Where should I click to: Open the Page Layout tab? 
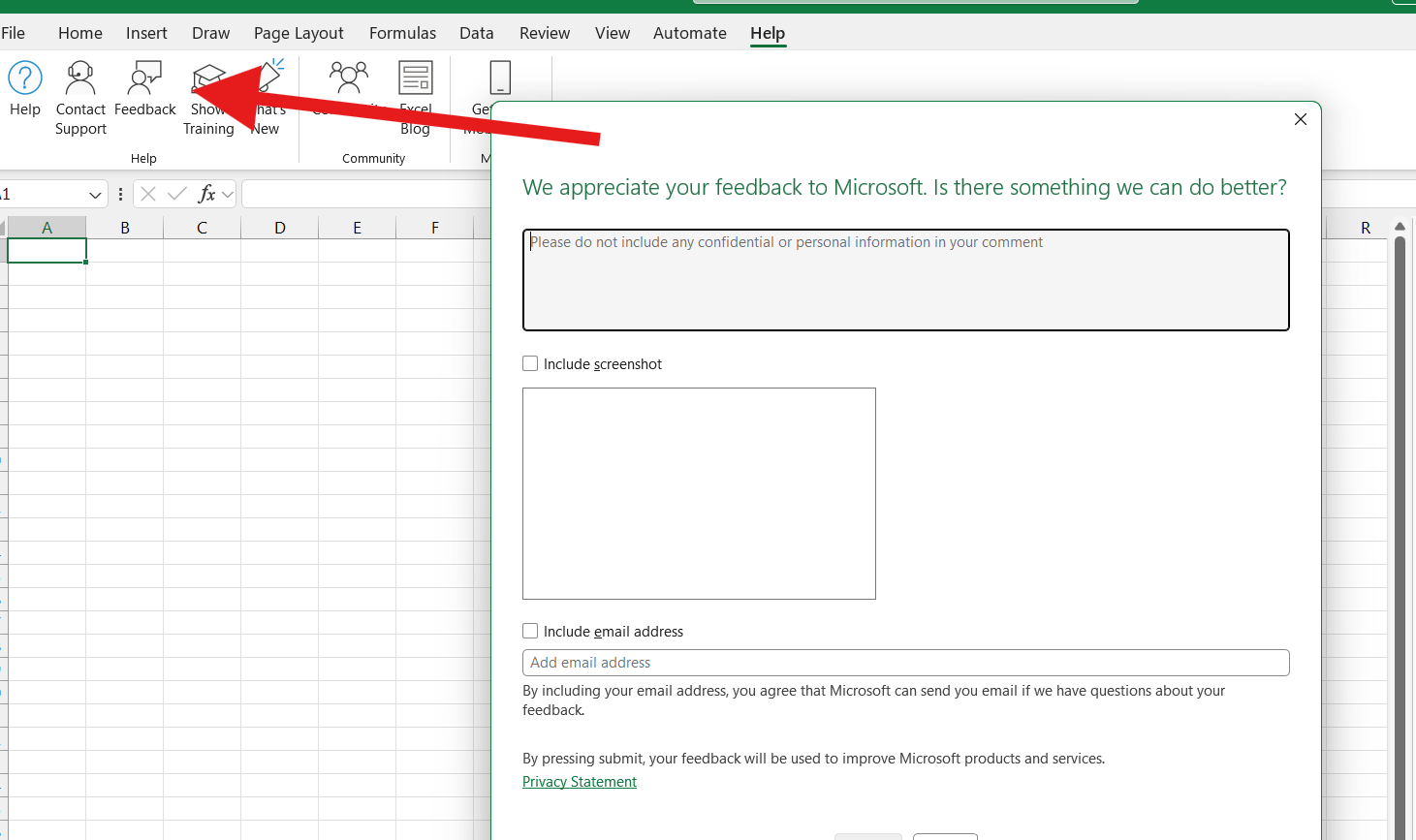[299, 33]
